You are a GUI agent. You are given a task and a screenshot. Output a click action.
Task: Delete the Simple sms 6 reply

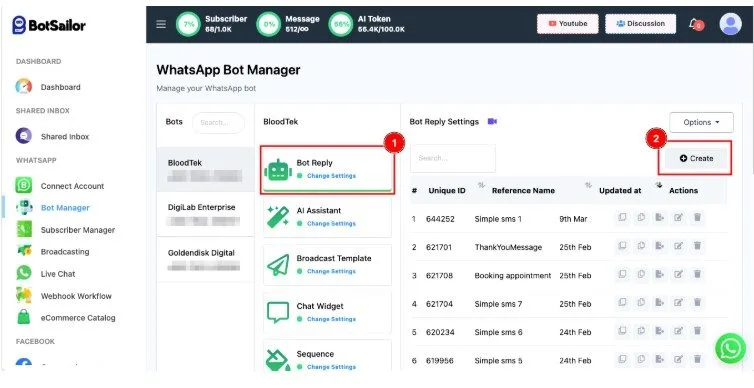[697, 331]
